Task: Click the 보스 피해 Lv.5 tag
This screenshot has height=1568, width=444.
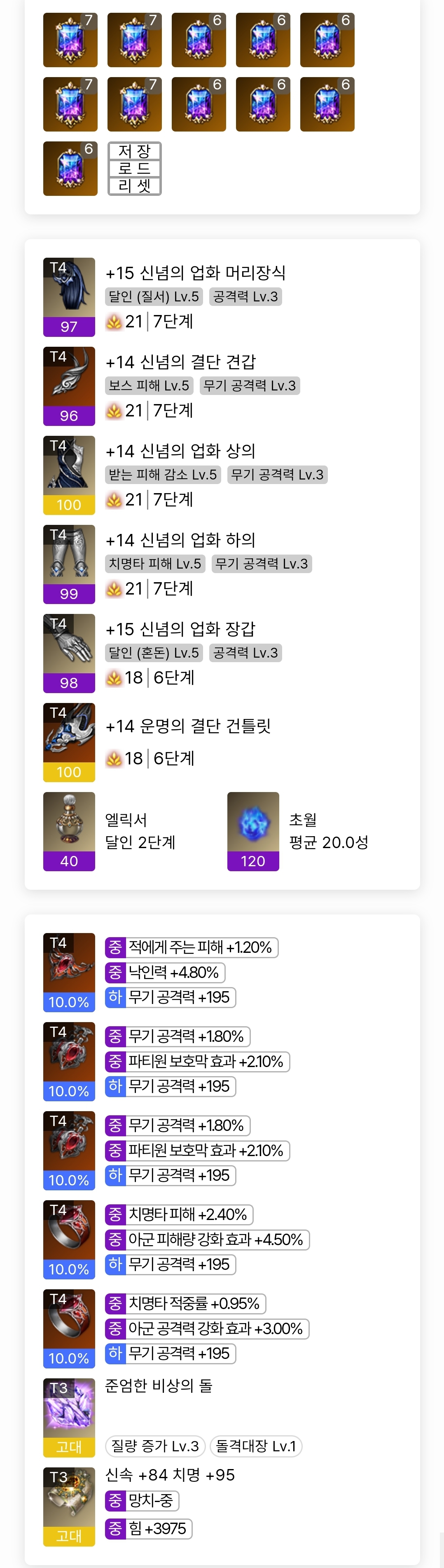Action: click(149, 386)
